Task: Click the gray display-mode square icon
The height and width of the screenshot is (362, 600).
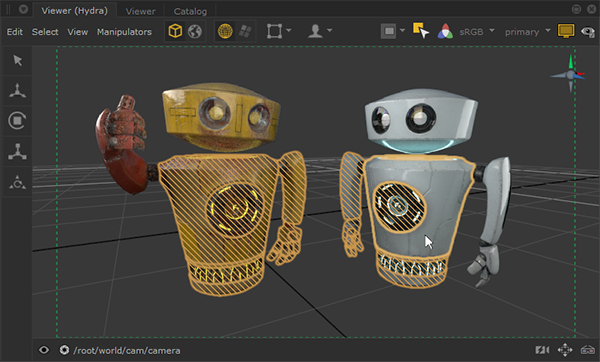Action: [389, 31]
